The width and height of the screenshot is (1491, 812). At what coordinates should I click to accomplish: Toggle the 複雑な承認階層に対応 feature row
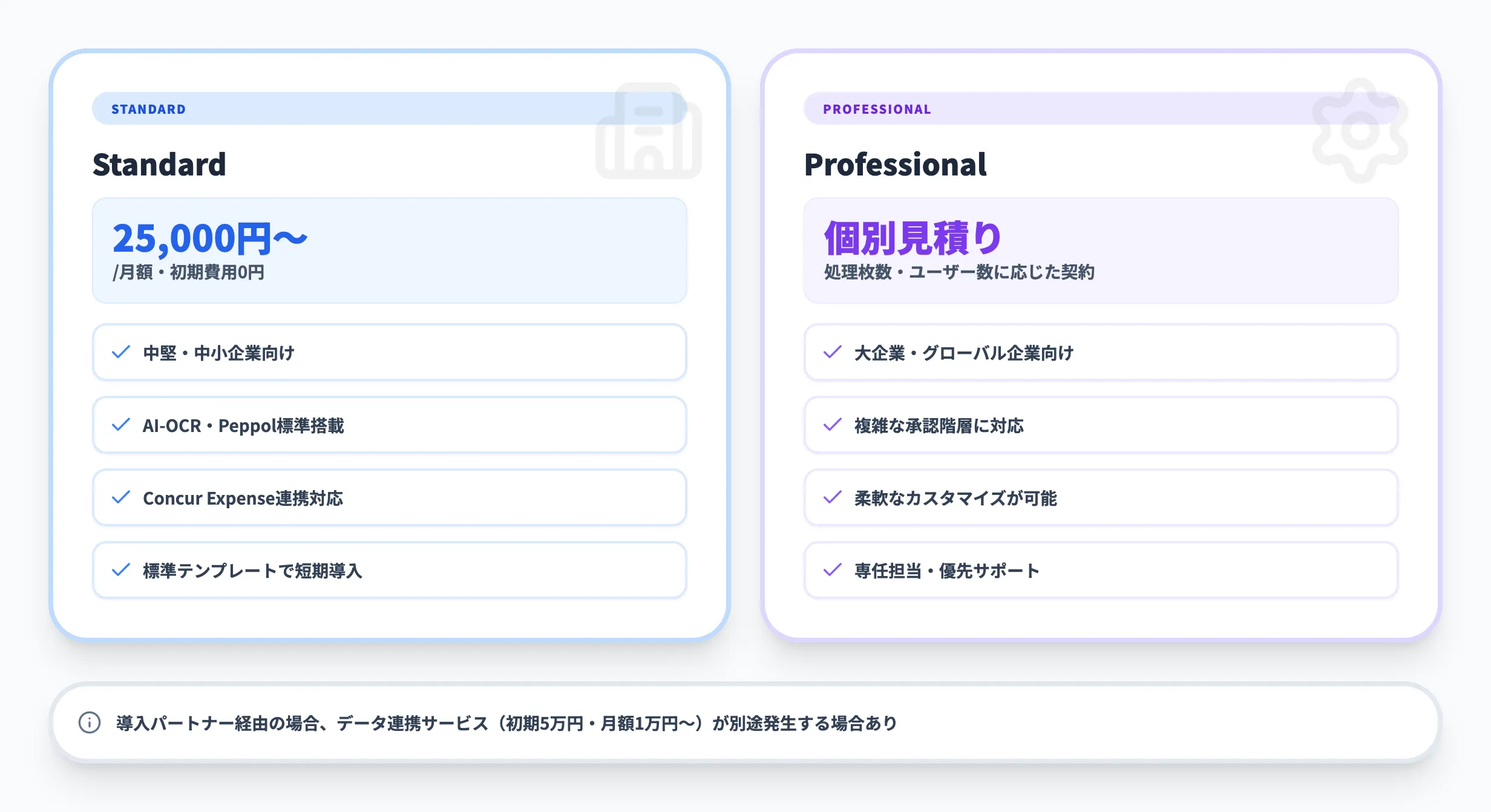point(1101,424)
